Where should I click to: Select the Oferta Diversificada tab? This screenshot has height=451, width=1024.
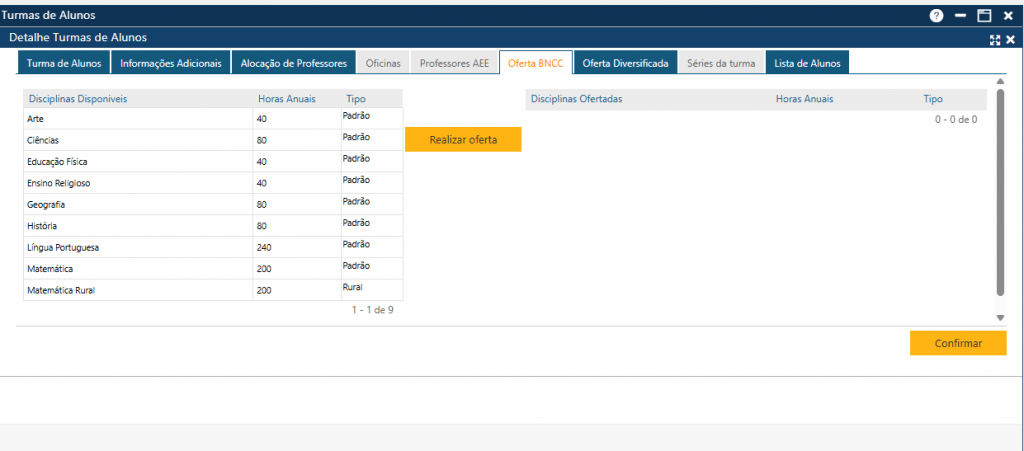click(625, 63)
